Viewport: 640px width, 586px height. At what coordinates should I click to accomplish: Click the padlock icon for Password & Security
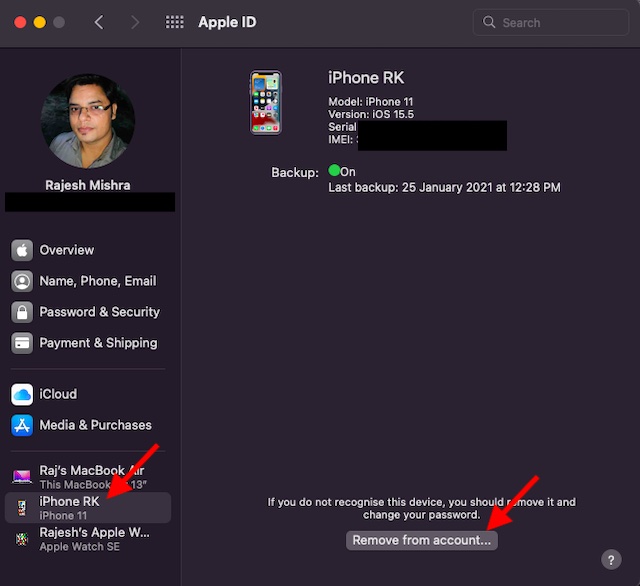[22, 313]
